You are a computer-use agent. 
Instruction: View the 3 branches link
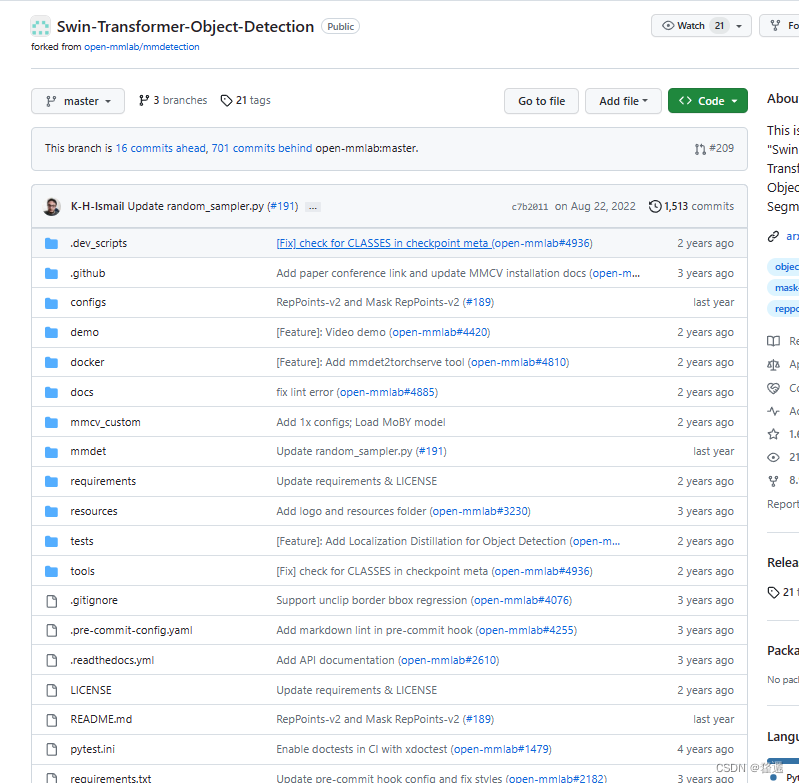click(173, 100)
